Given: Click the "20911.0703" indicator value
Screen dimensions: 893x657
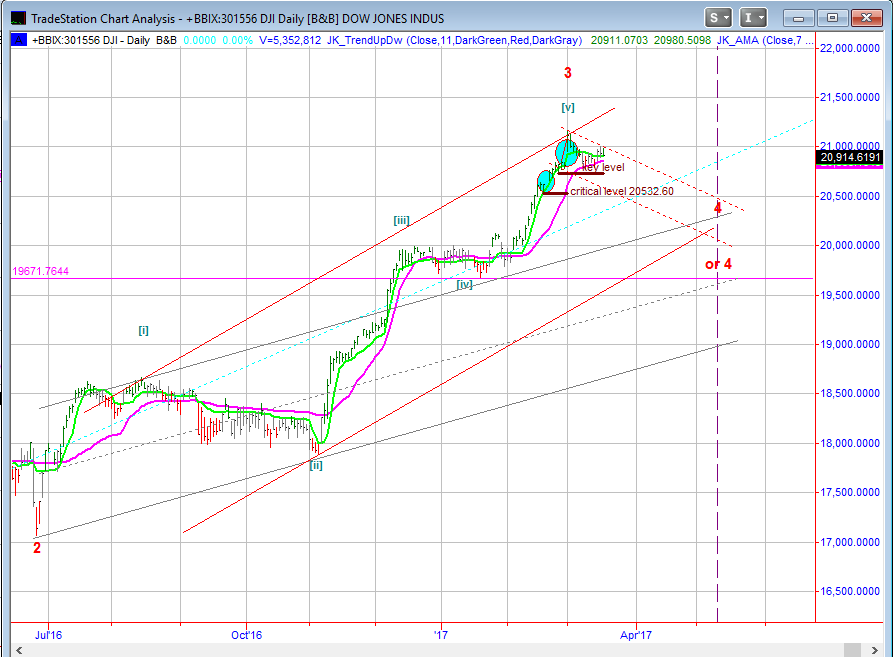Looking at the screenshot, I should click(619, 40).
